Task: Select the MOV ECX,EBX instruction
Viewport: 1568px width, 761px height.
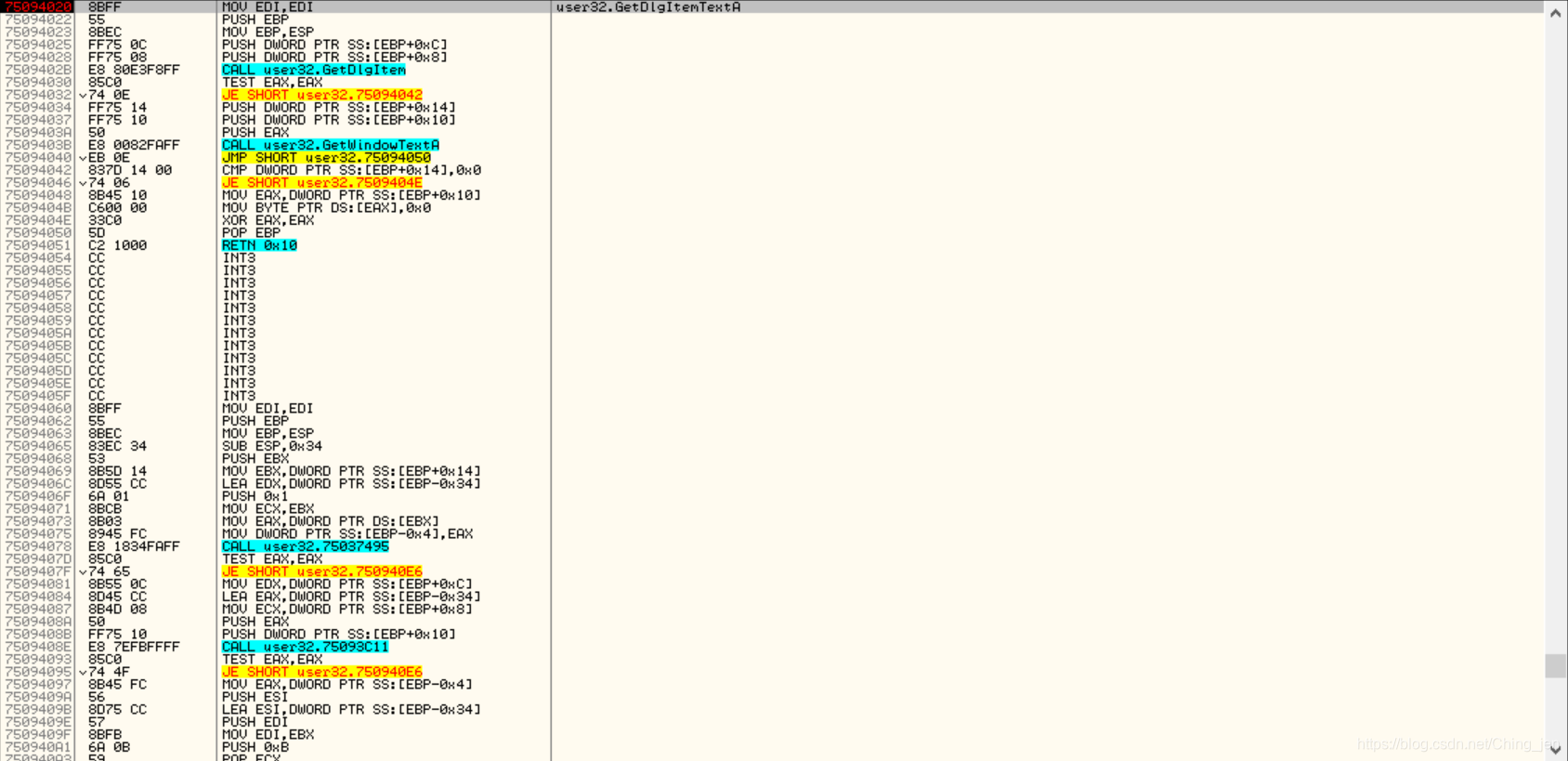Action: click(268, 509)
